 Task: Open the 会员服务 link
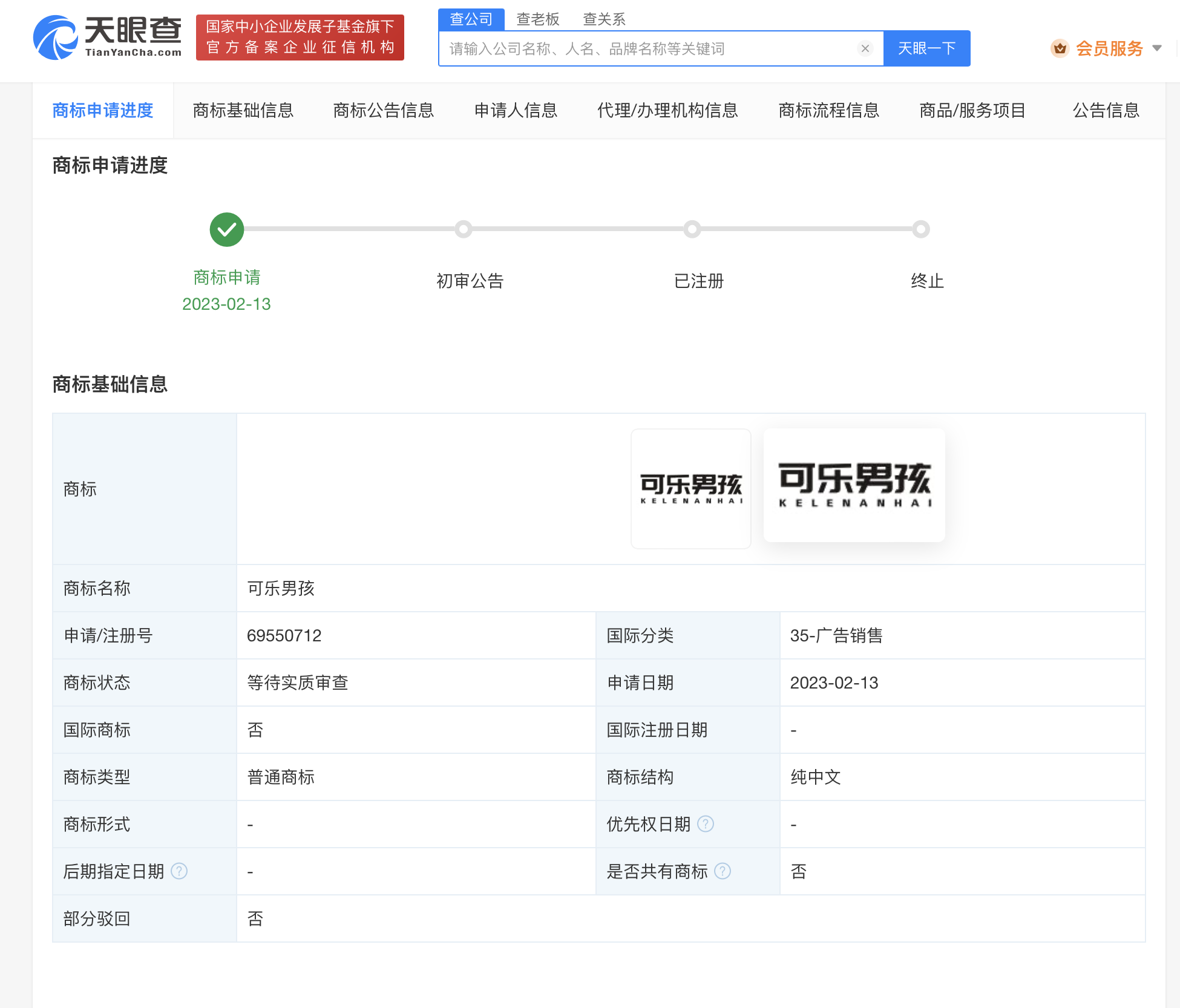(x=1109, y=48)
